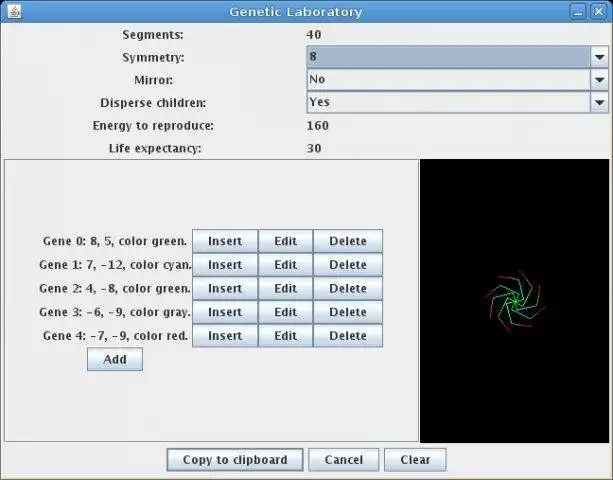Edit Gene 1 cyan gene
The width and height of the screenshot is (613, 480).
click(285, 265)
